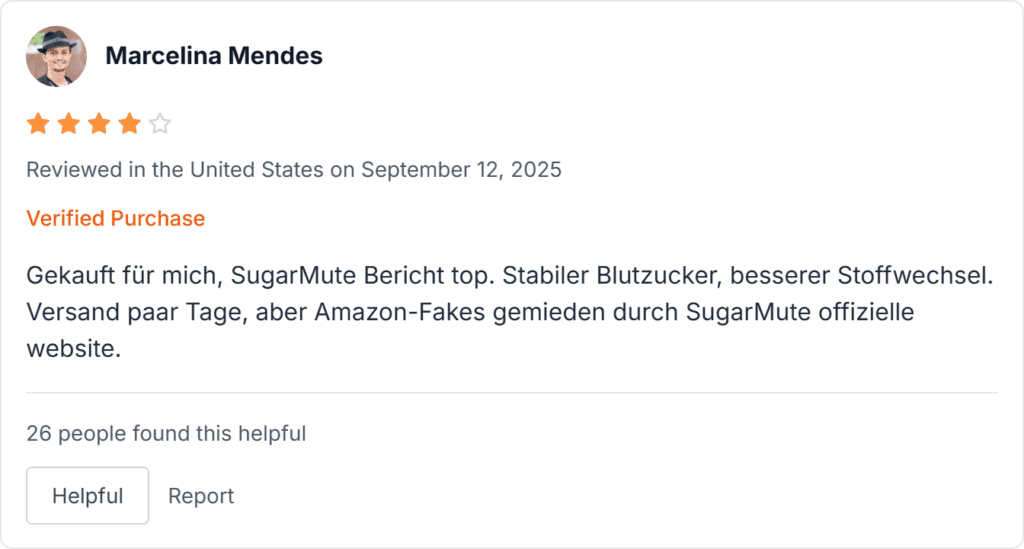Click the orange Verified Purchase label

(115, 218)
